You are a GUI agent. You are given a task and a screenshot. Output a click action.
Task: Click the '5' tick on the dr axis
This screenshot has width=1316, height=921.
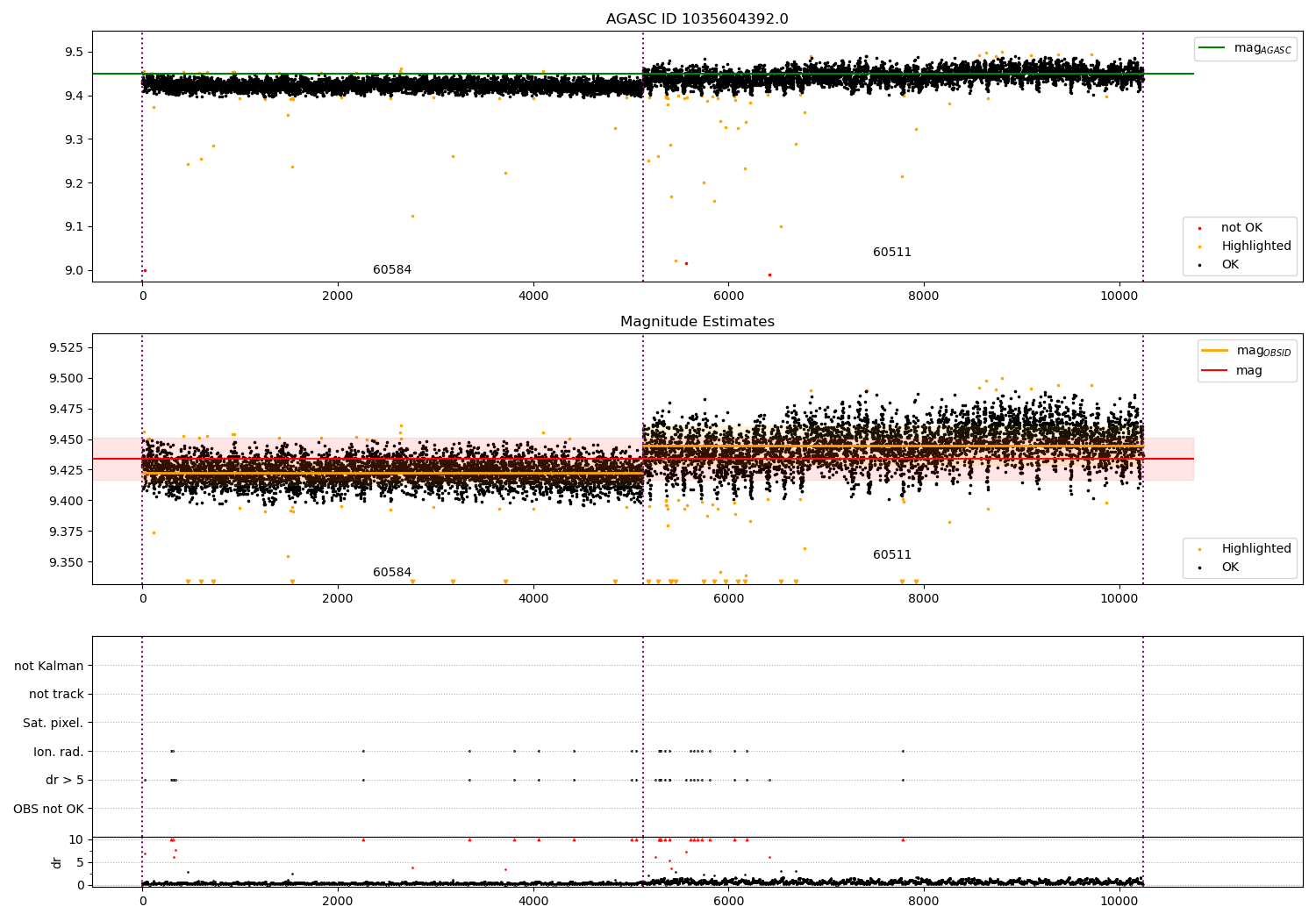coord(80,863)
